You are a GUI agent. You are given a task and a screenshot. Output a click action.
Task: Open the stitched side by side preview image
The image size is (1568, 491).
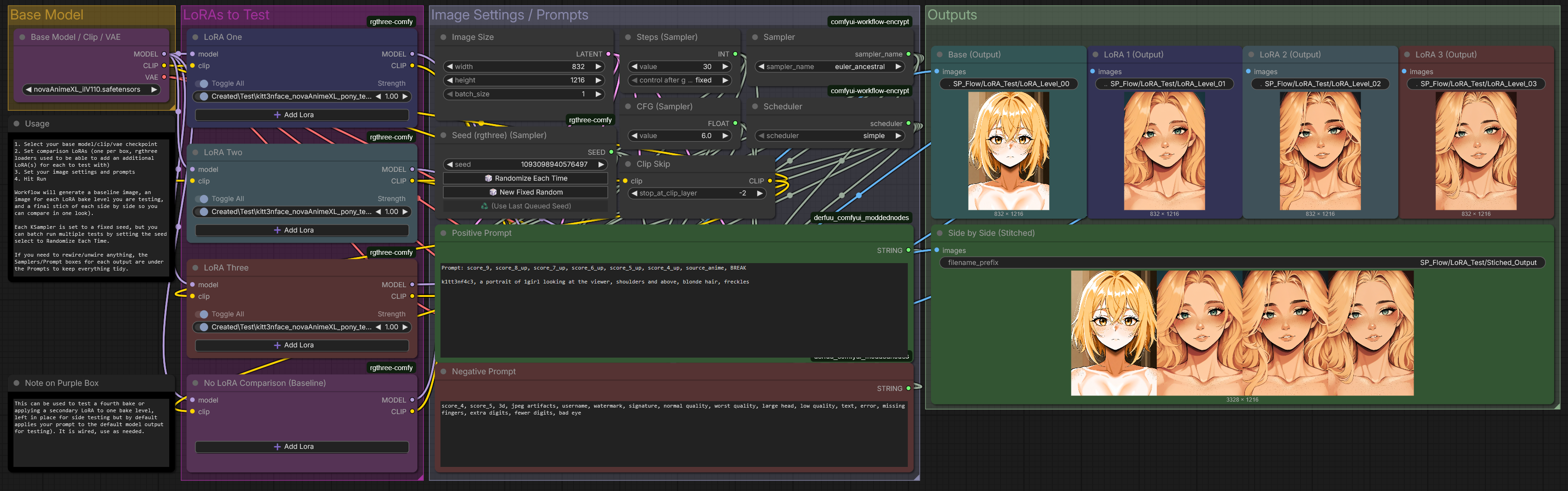click(x=1243, y=334)
